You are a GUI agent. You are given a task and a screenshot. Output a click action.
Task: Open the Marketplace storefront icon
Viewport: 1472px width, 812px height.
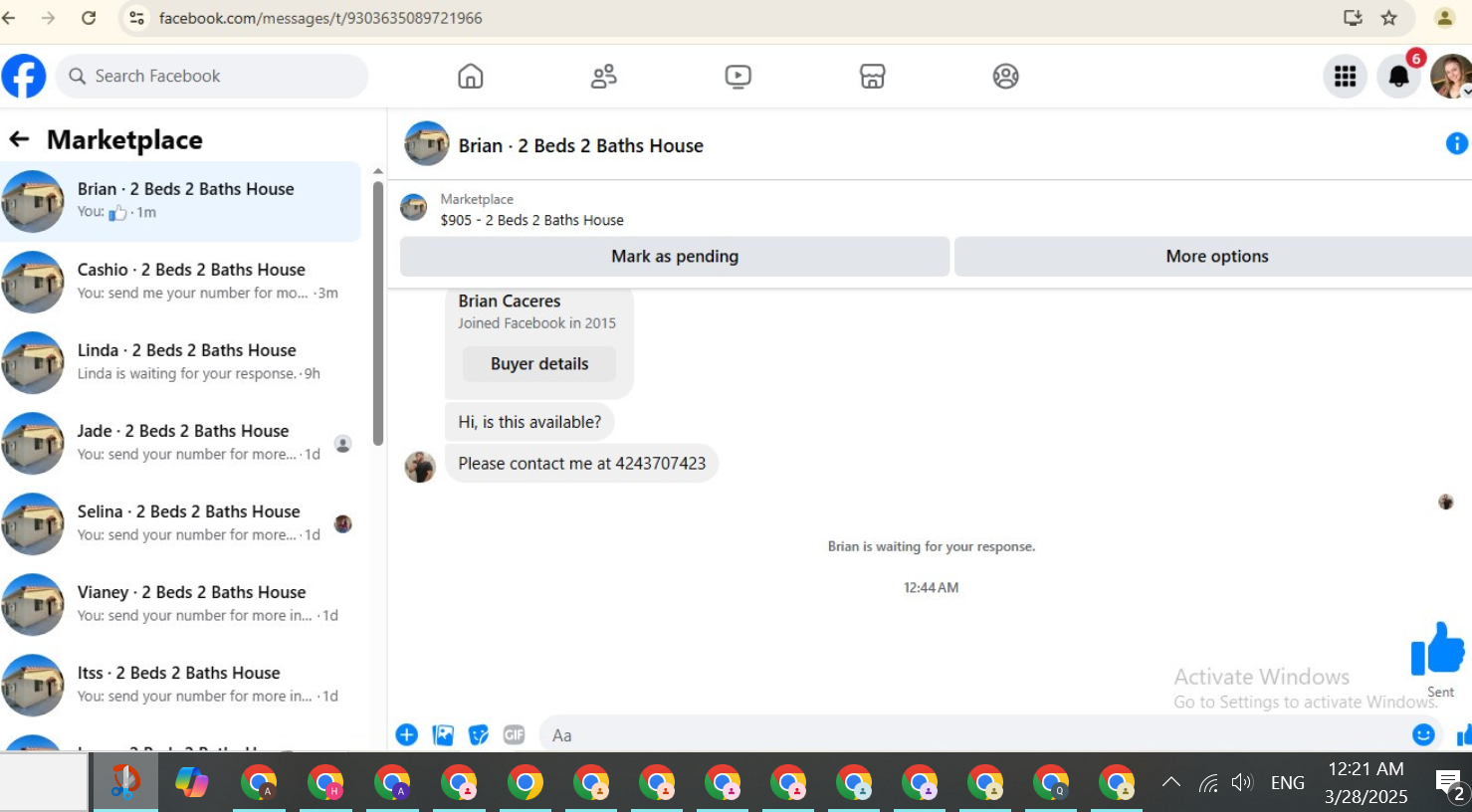872,77
